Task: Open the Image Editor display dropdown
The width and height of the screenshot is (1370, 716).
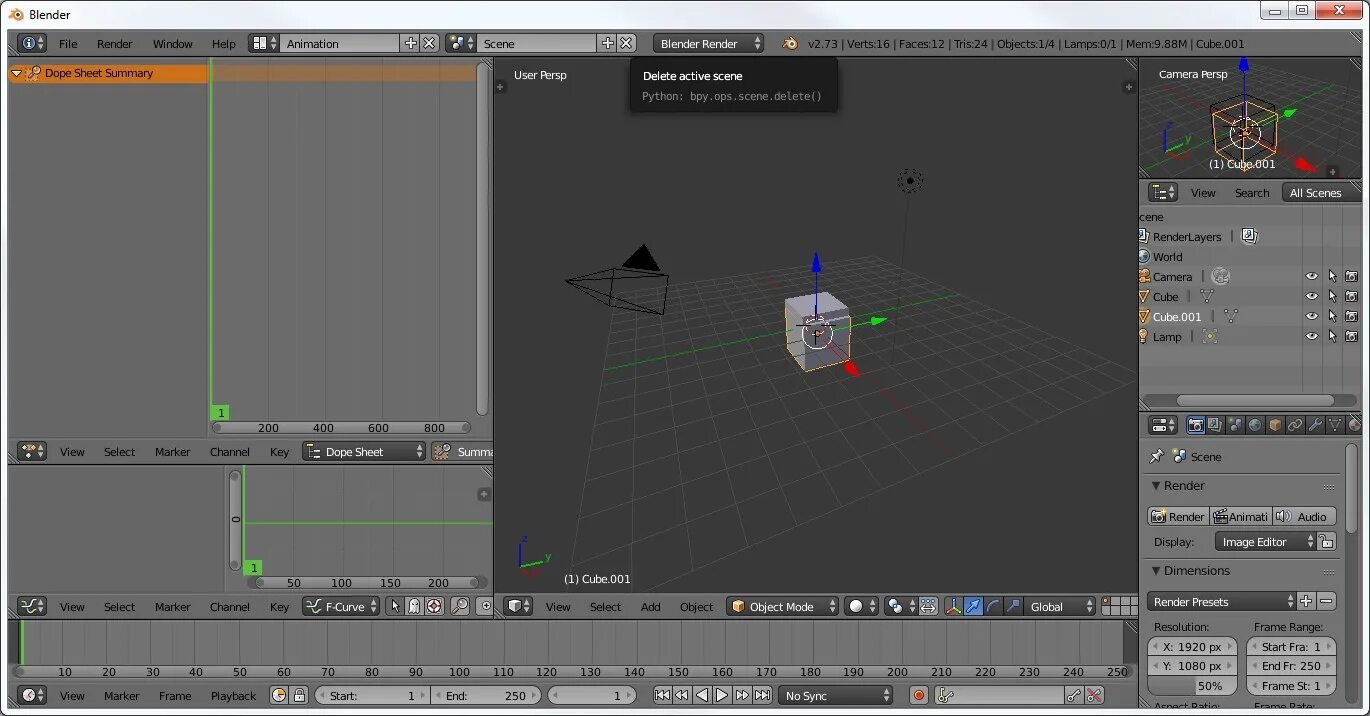Action: [1265, 541]
